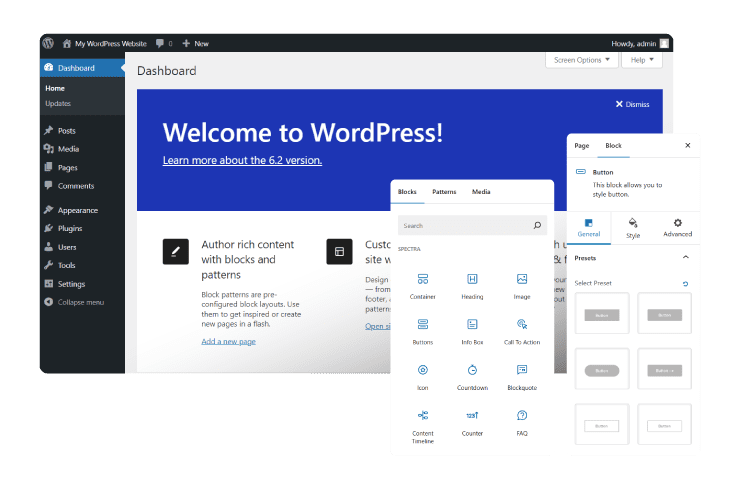This screenshot has height=480, width=734.
Task: Insert the FAQ block
Action: pyautogui.click(x=522, y=421)
